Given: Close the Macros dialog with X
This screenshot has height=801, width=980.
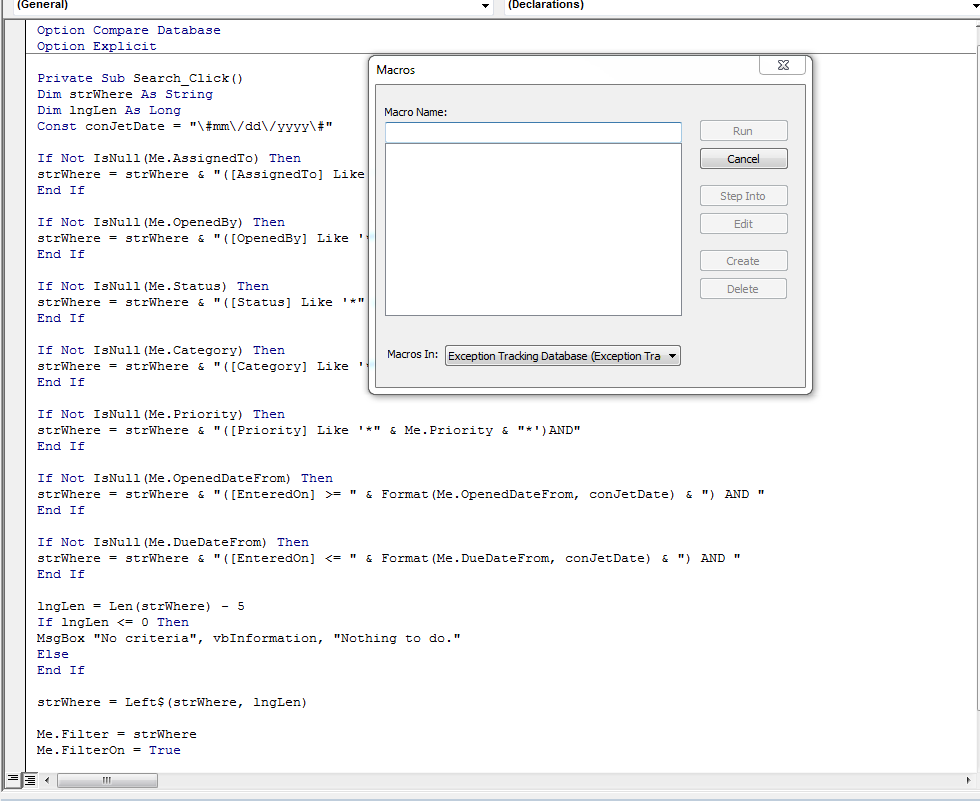Looking at the screenshot, I should click(782, 65).
